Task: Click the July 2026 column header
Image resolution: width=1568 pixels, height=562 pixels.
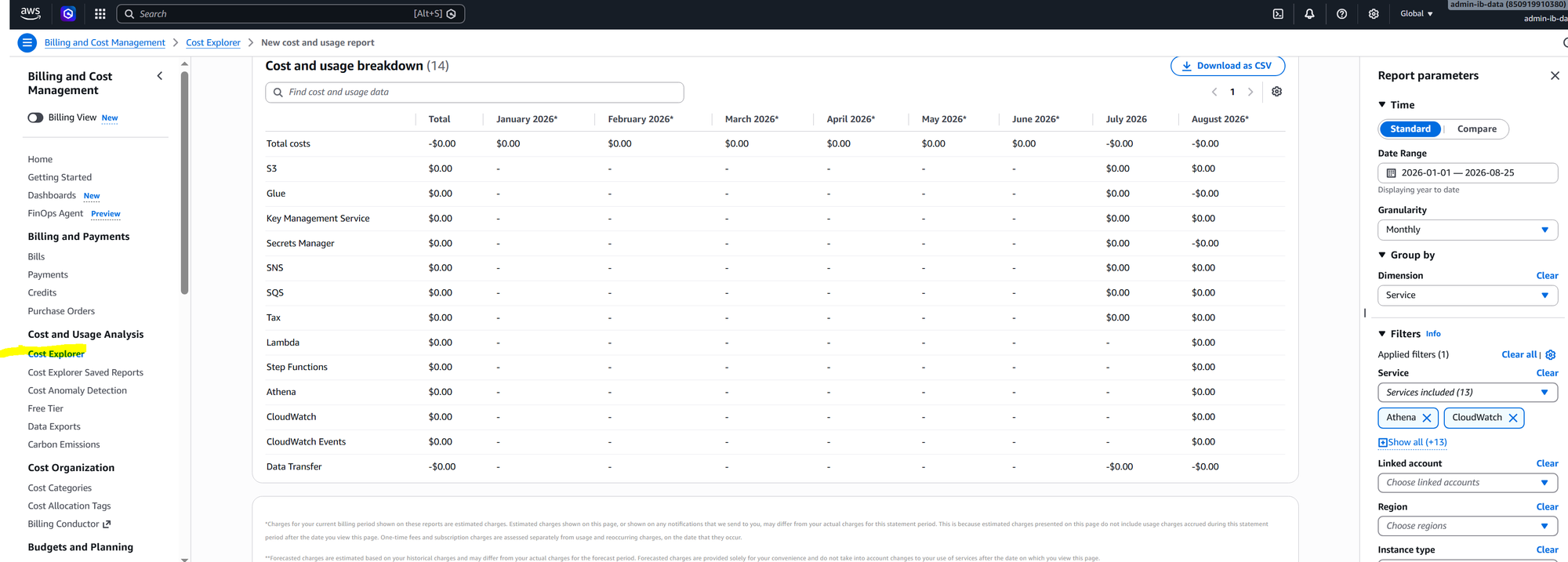Action: [1126, 119]
